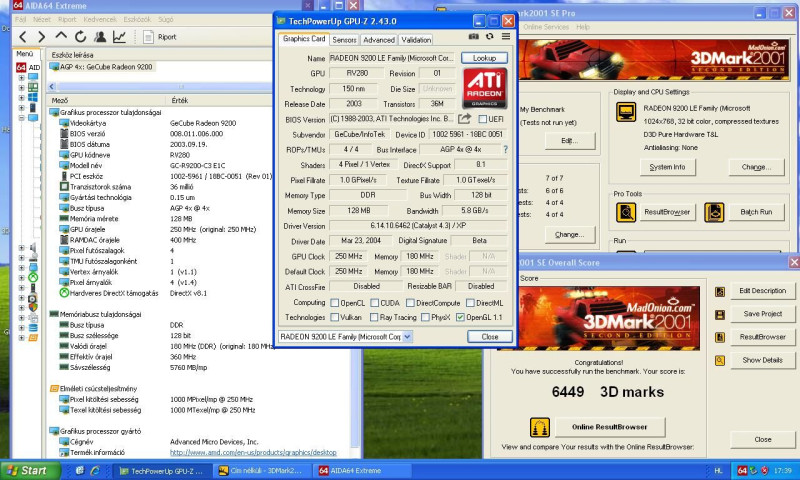The height and width of the screenshot is (480, 800).
Task: Expand the Windows logo tree node
Action: click(x=21, y=97)
